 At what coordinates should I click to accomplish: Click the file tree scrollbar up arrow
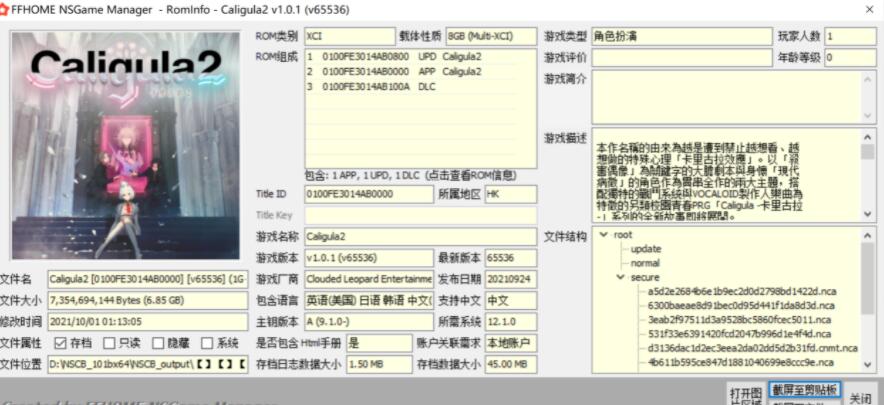(868, 236)
